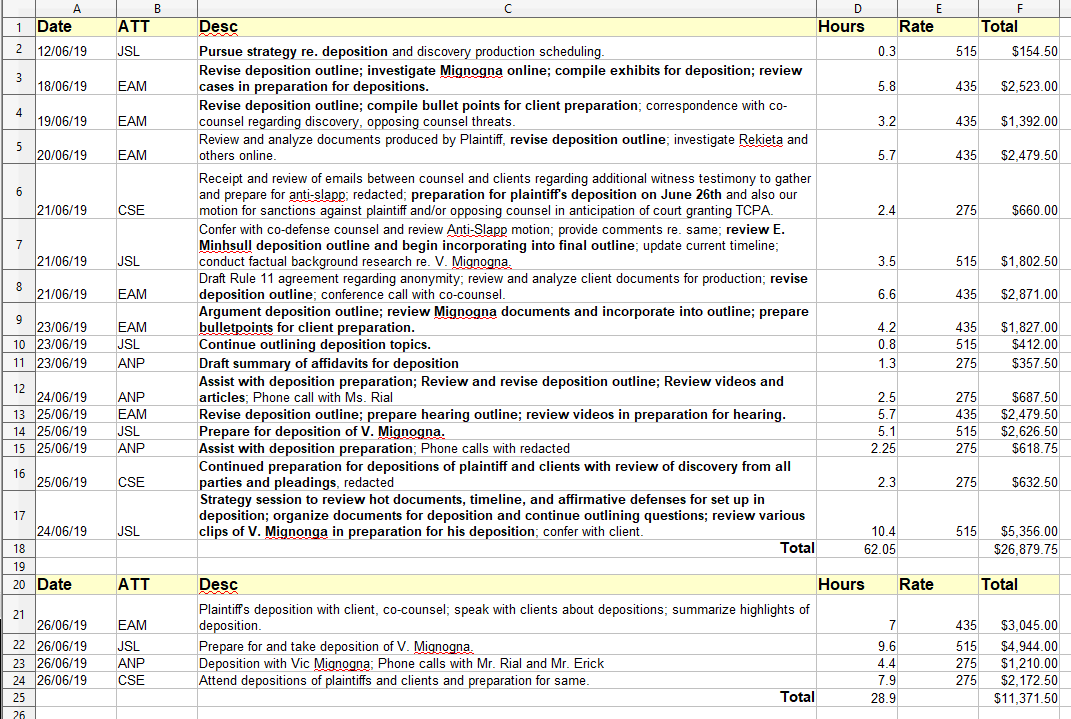Click the amount cell '$154.50'
The image size is (1071, 719).
pyautogui.click(x=1019, y=48)
